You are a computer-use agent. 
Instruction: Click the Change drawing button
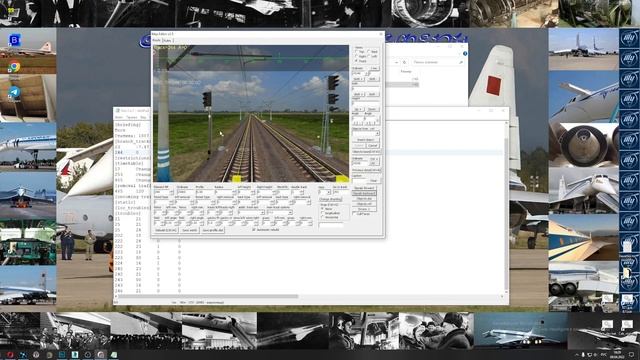pos(330,199)
